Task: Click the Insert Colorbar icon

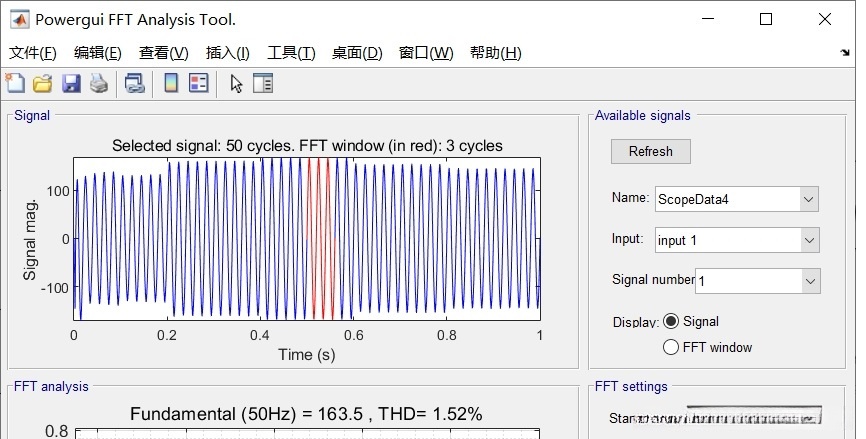Action: [171, 83]
